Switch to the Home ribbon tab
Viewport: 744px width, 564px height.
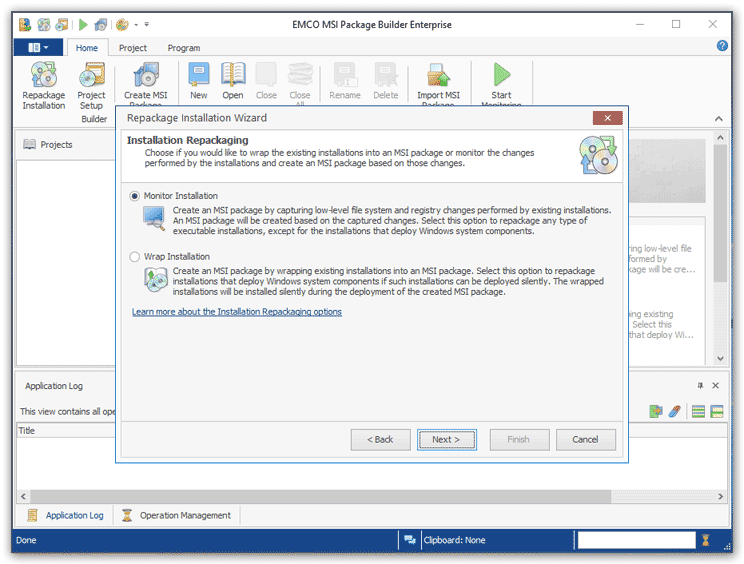87,48
